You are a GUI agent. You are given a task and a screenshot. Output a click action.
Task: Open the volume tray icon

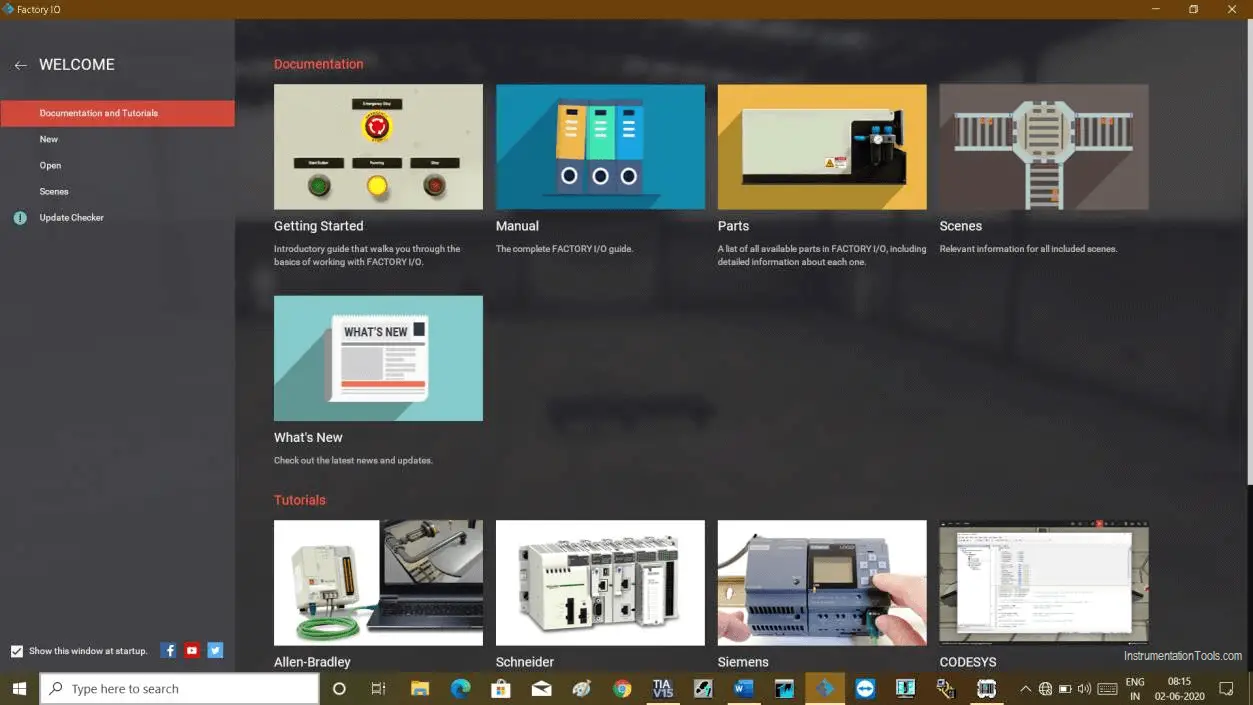[1084, 689]
